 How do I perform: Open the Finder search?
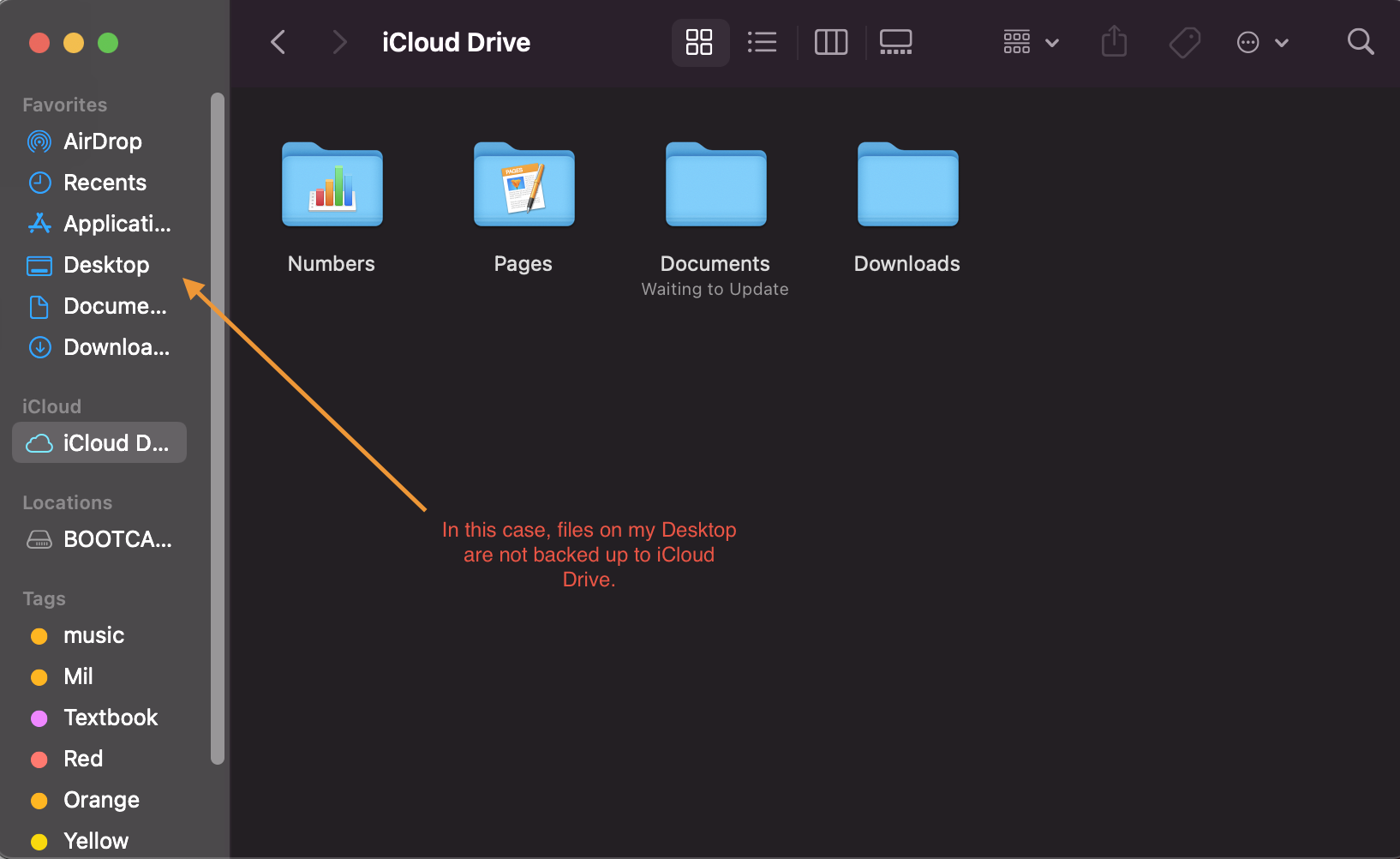[x=1361, y=41]
